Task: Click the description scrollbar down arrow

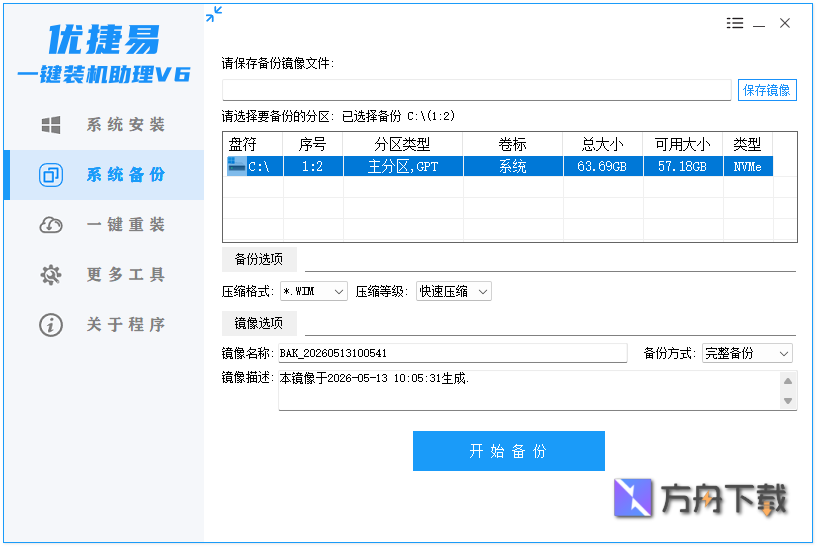Action: [788, 401]
